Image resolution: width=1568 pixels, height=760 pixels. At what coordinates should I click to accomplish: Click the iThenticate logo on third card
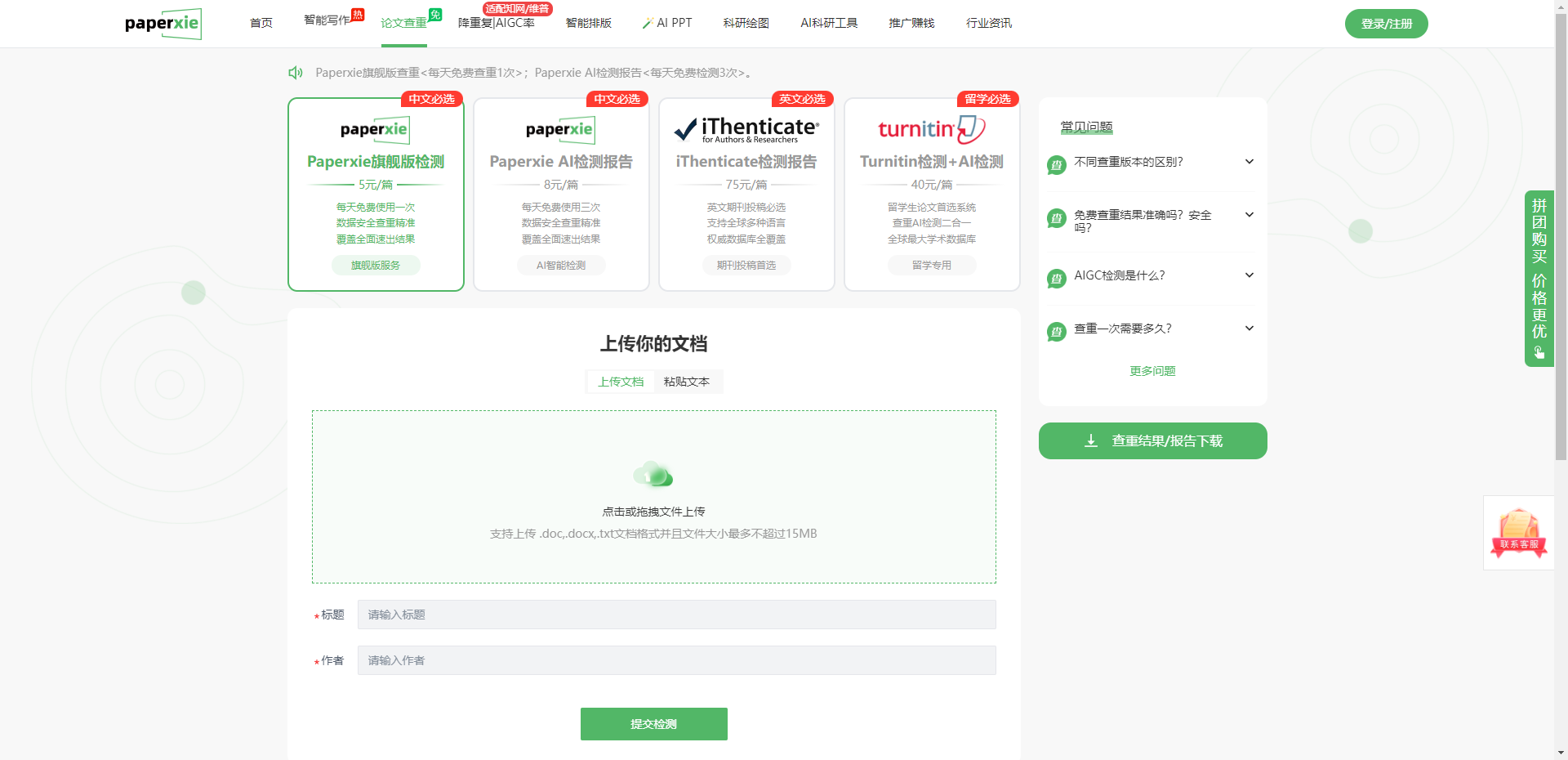point(746,129)
